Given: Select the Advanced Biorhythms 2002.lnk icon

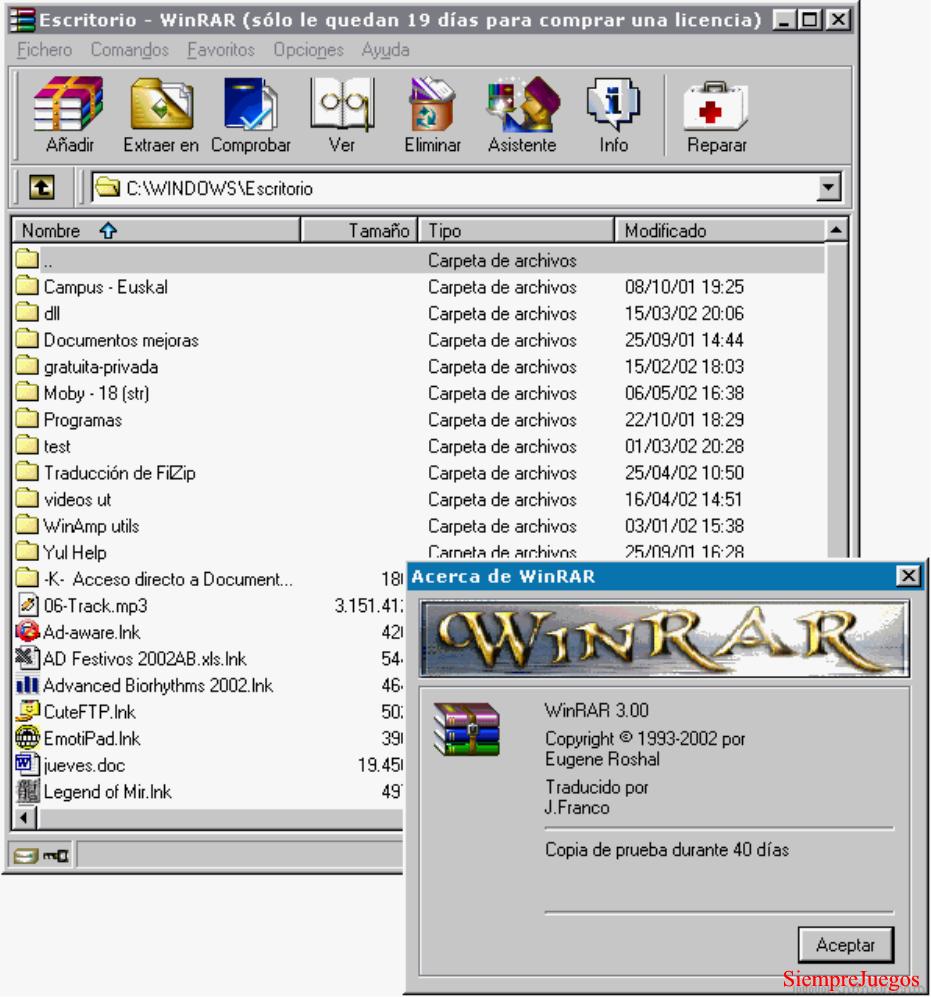Looking at the screenshot, I should [27, 685].
